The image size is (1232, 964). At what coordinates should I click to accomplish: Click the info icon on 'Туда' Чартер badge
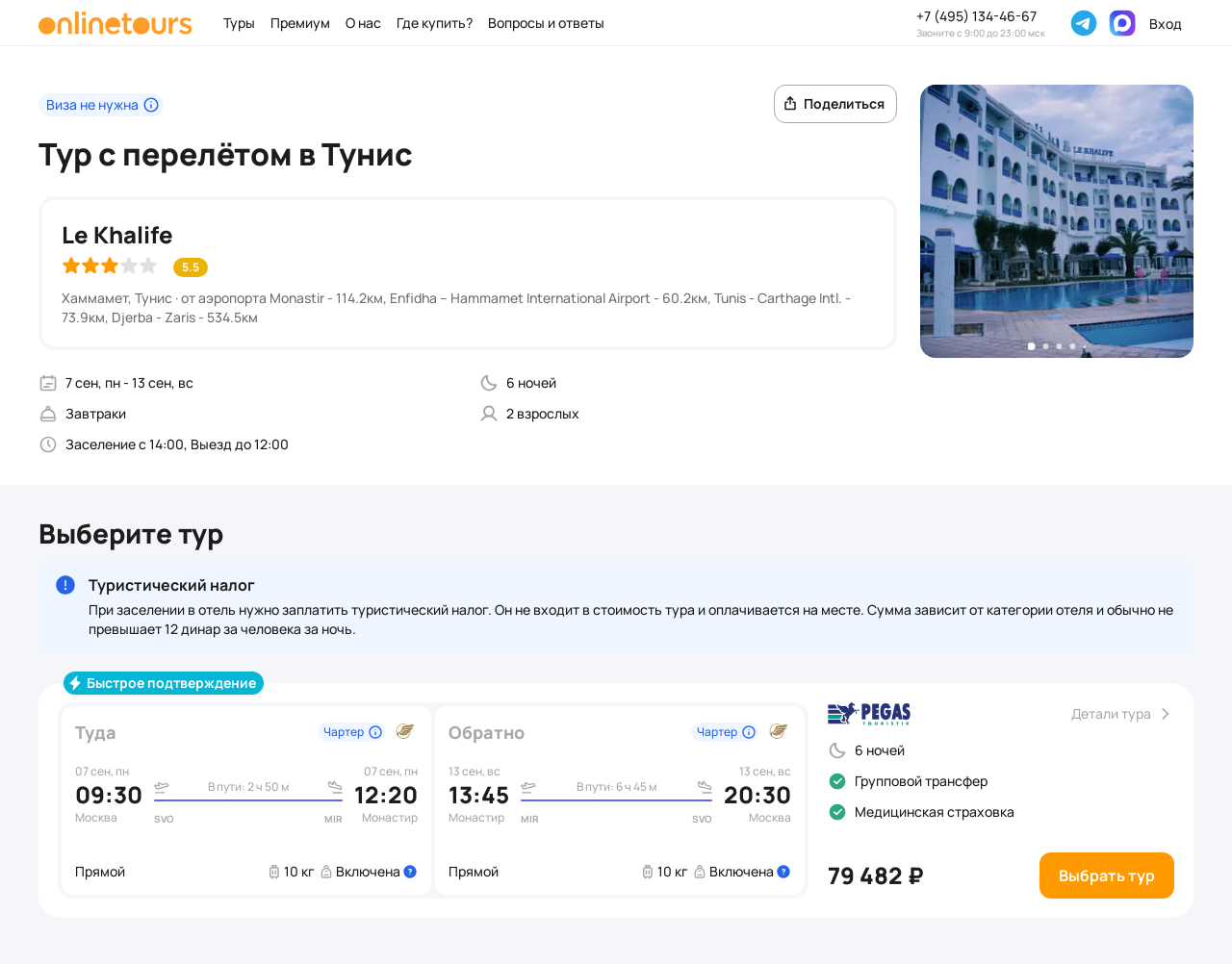(x=375, y=732)
